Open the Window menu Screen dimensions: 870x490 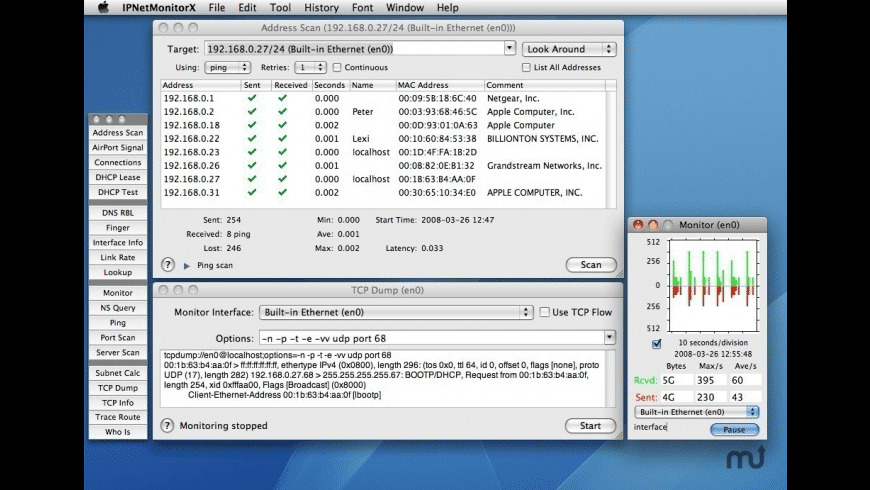405,8
